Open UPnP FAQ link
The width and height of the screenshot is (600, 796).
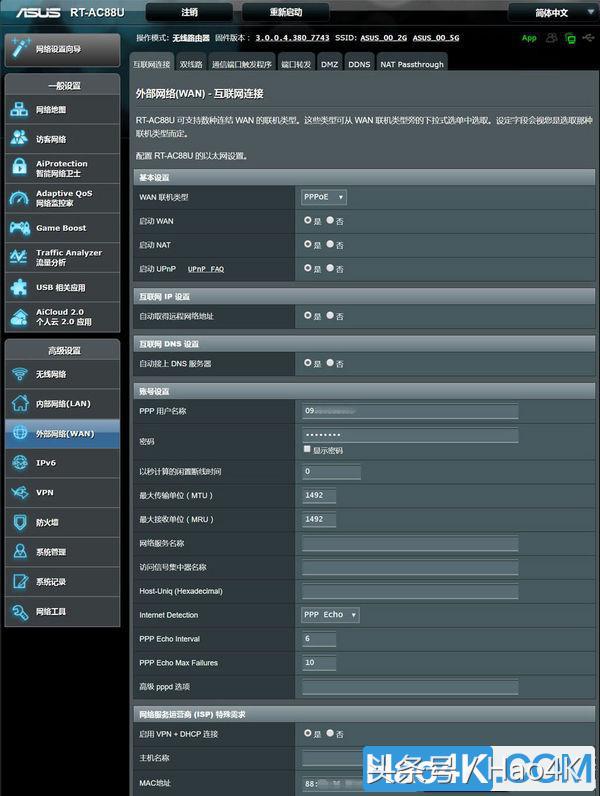(206, 269)
